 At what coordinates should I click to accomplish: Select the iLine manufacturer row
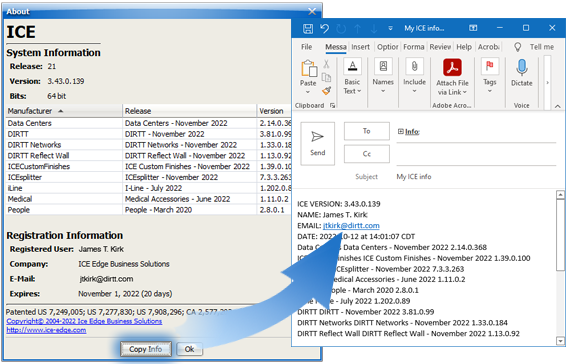coord(149,188)
